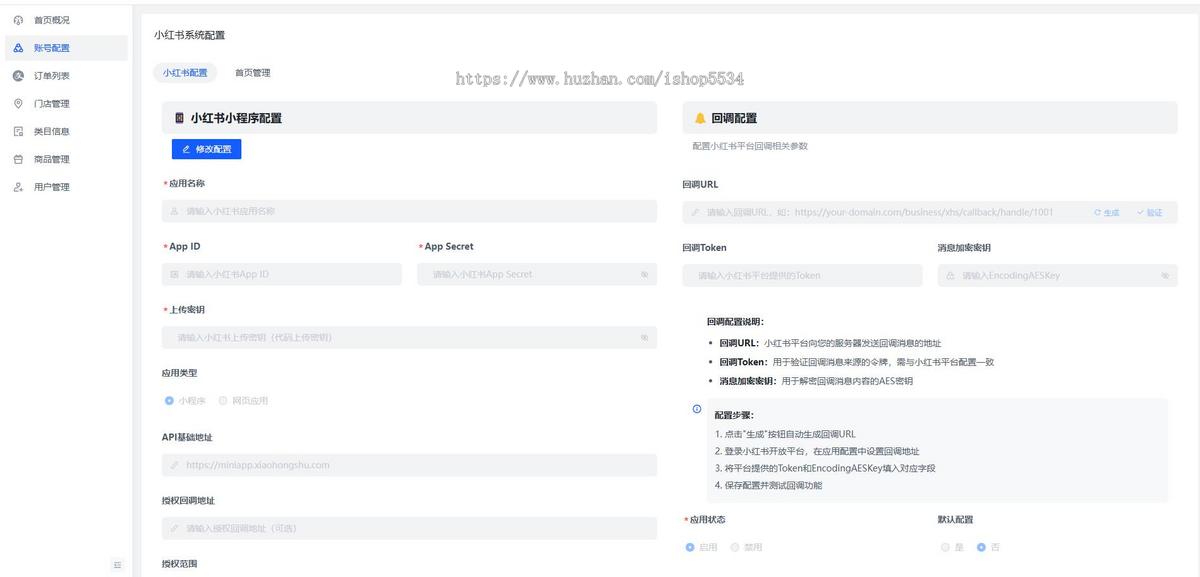Click 生成 to generate the callback URL

coord(1107,213)
